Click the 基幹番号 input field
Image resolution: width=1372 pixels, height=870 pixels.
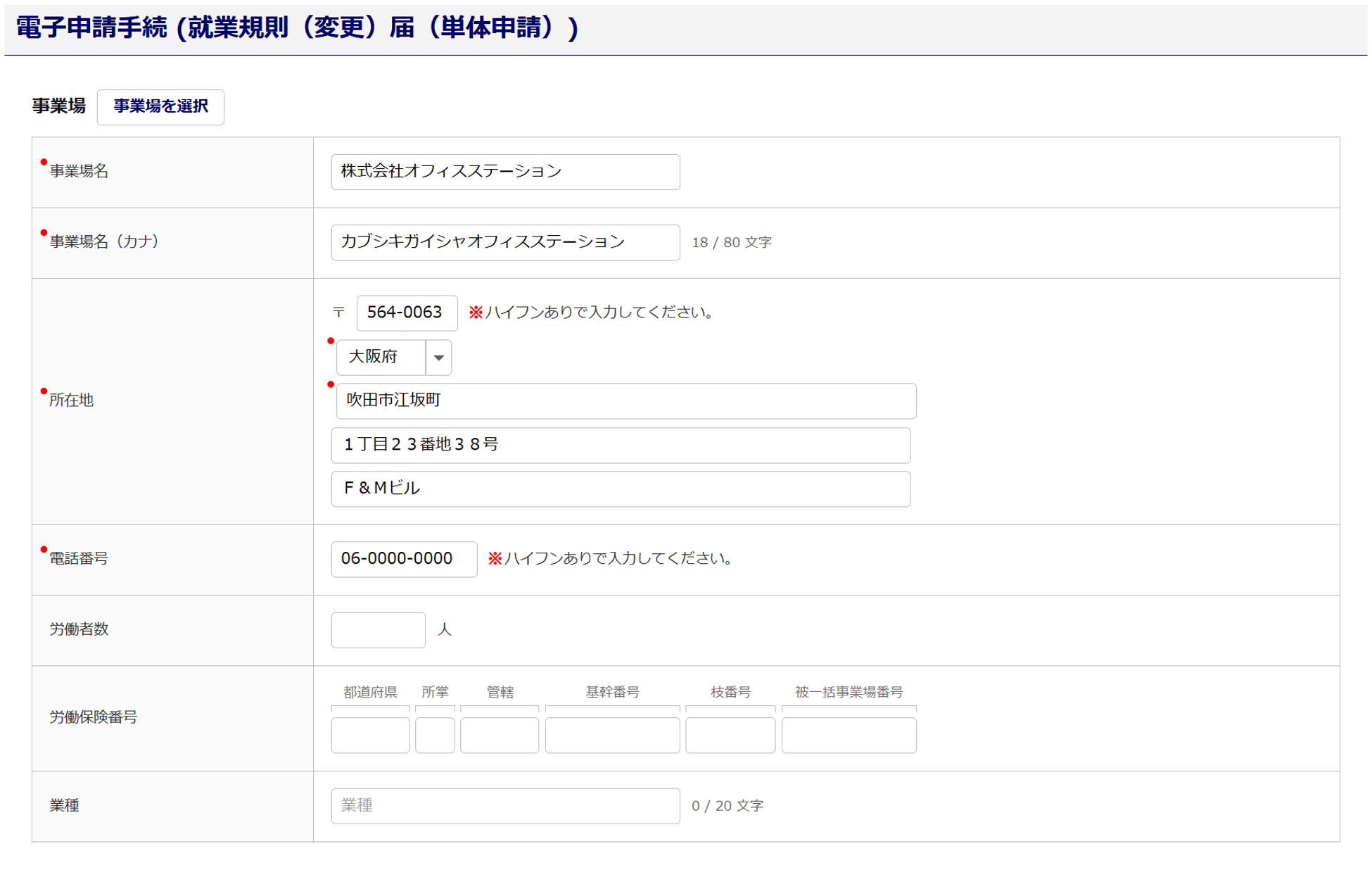(611, 735)
